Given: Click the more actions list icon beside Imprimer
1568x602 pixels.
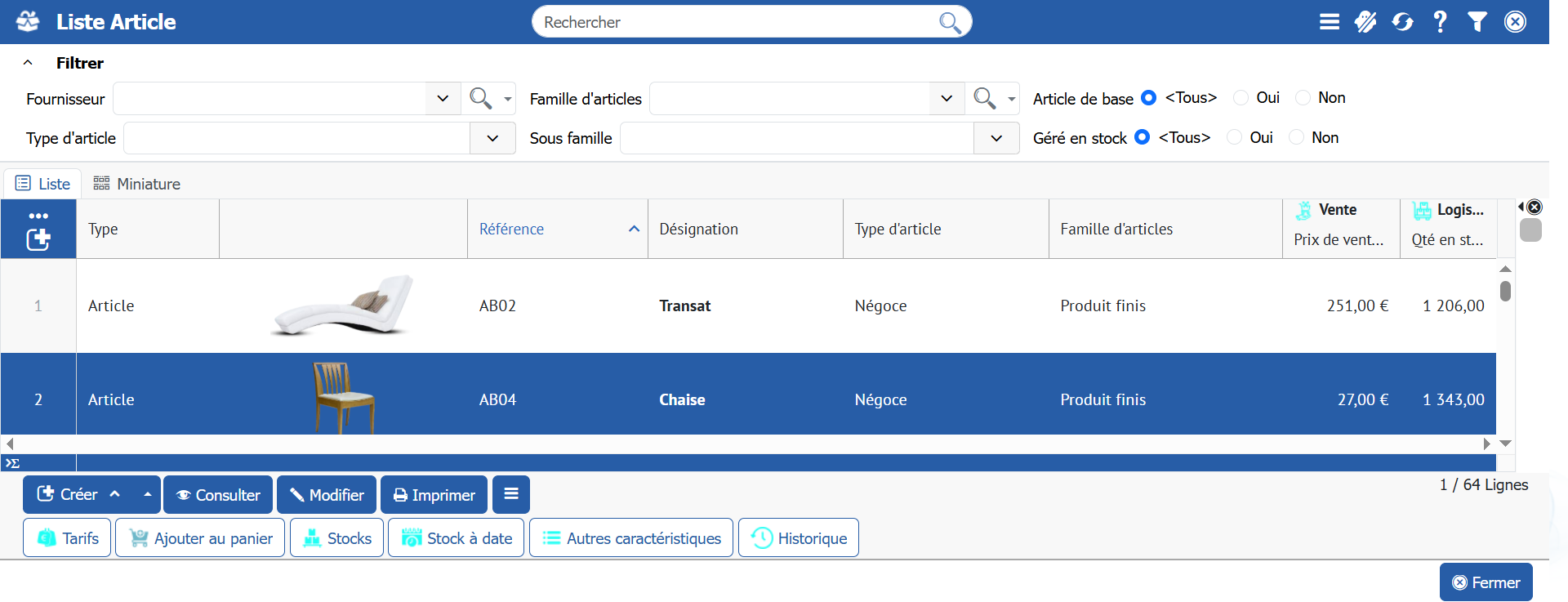Looking at the screenshot, I should [511, 494].
